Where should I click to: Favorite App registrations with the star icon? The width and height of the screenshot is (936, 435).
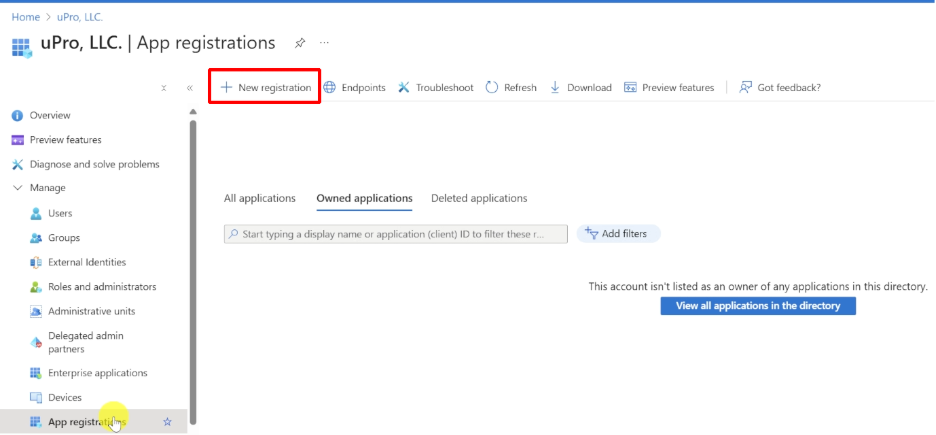coord(167,422)
